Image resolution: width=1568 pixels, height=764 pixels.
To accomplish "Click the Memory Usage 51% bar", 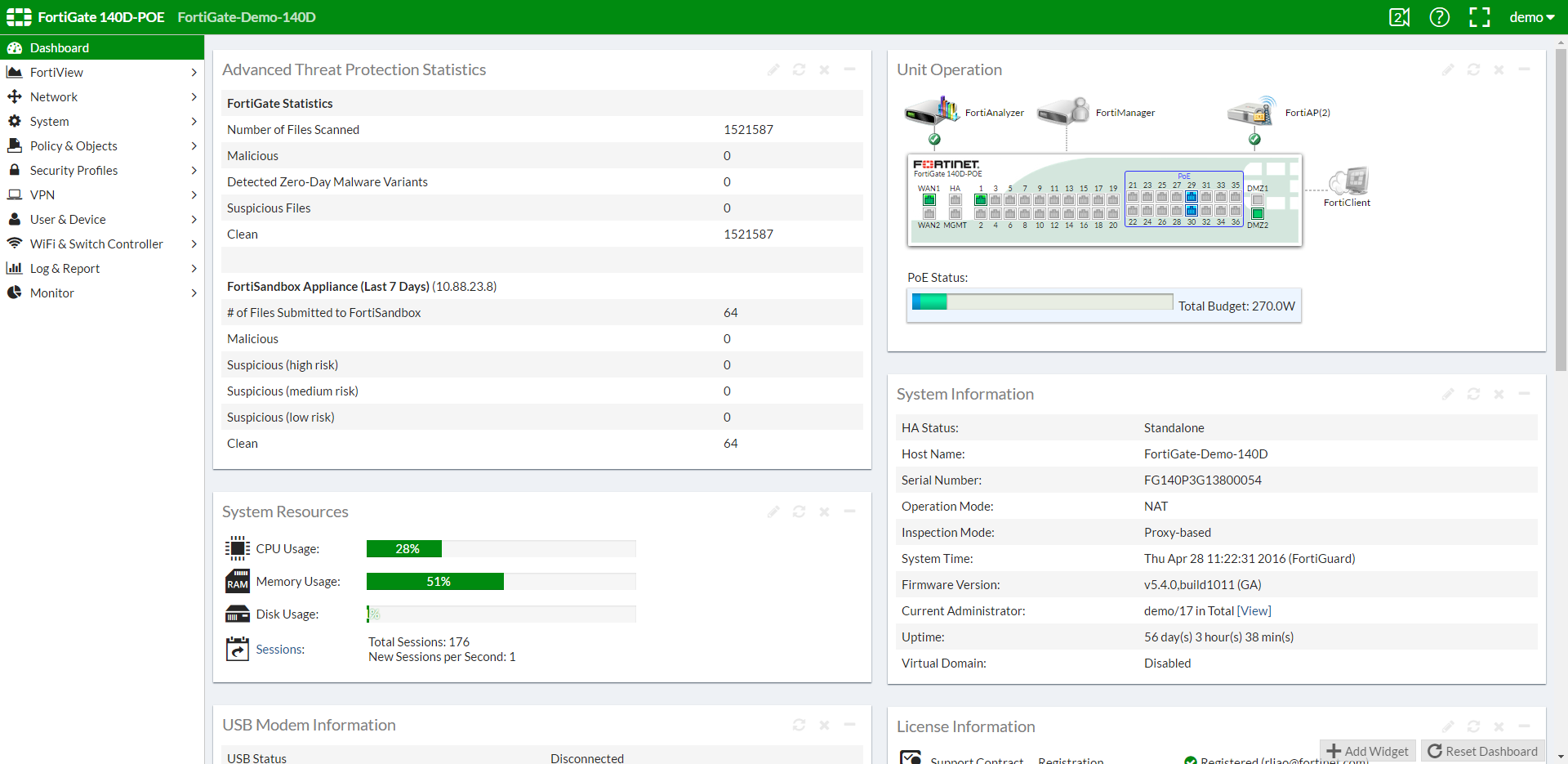I will tap(501, 581).
